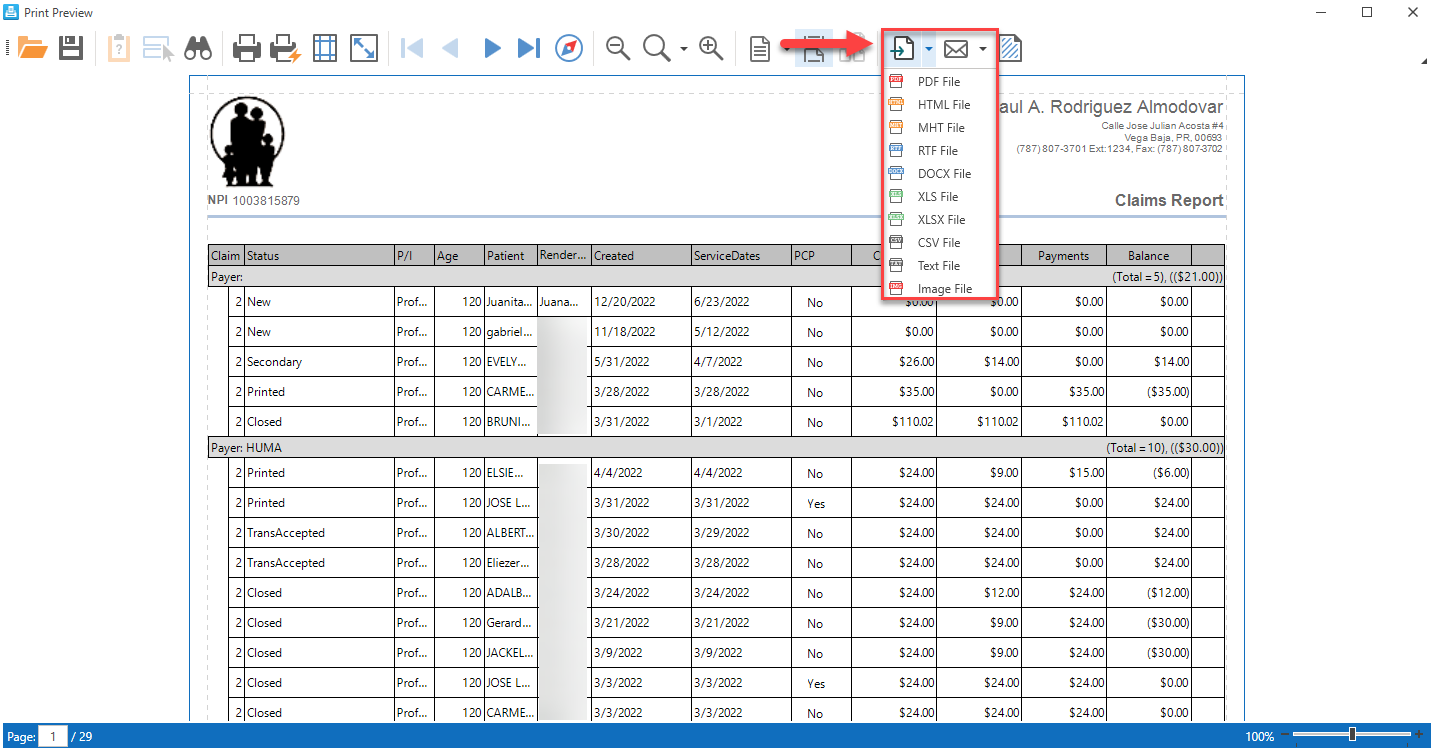Screen dimensions: 1434x753
Task: Choose XLS File export option
Action: pyautogui.click(x=939, y=197)
